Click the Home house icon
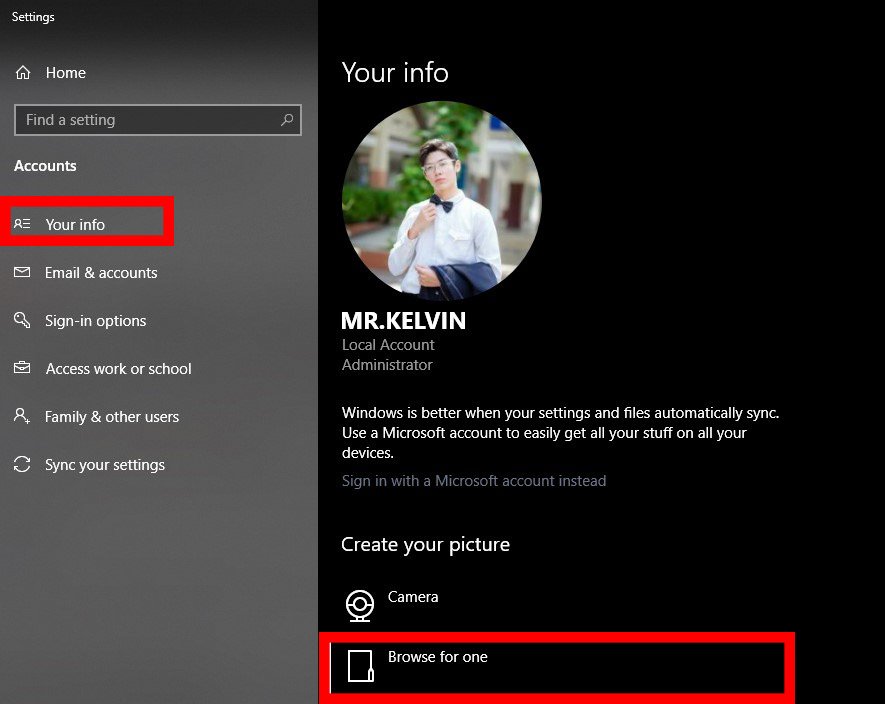The height and width of the screenshot is (704, 885). (23, 73)
